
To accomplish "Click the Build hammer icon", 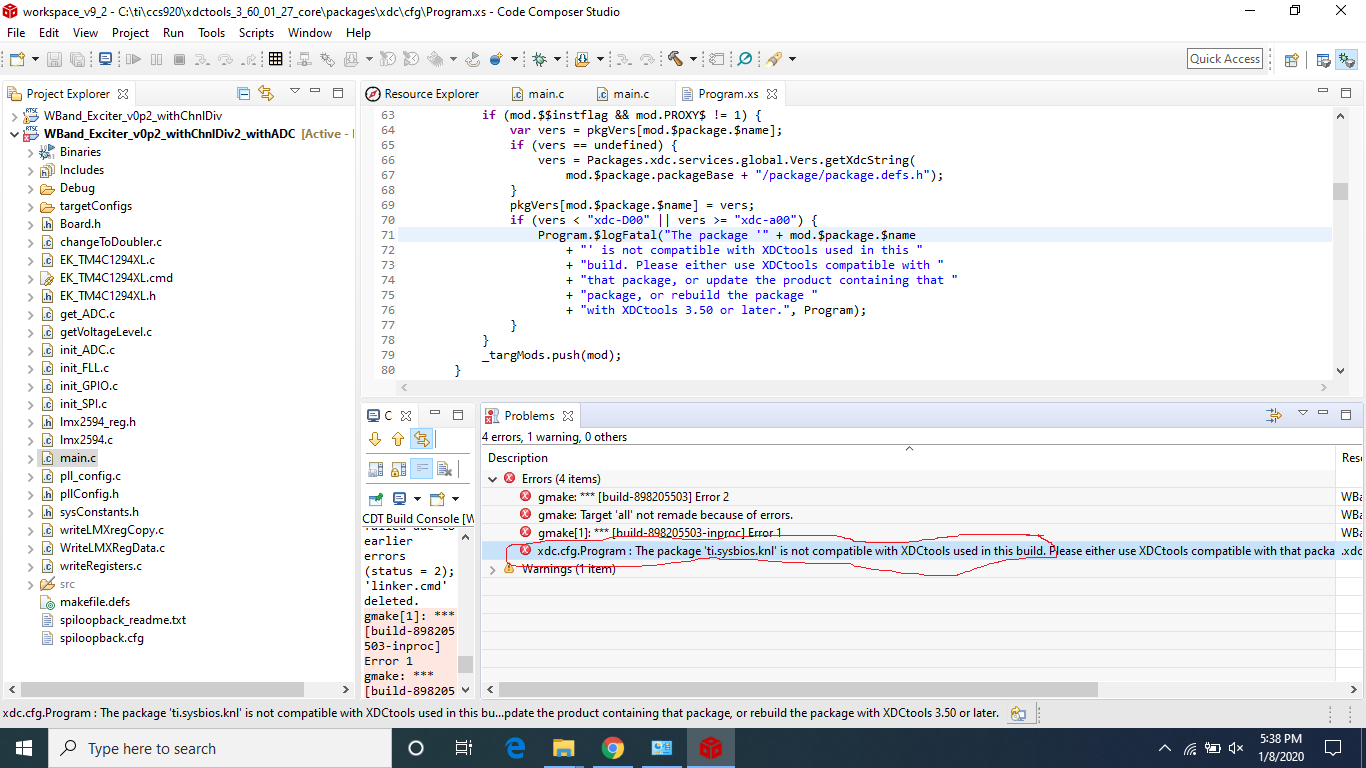I will click(675, 59).
